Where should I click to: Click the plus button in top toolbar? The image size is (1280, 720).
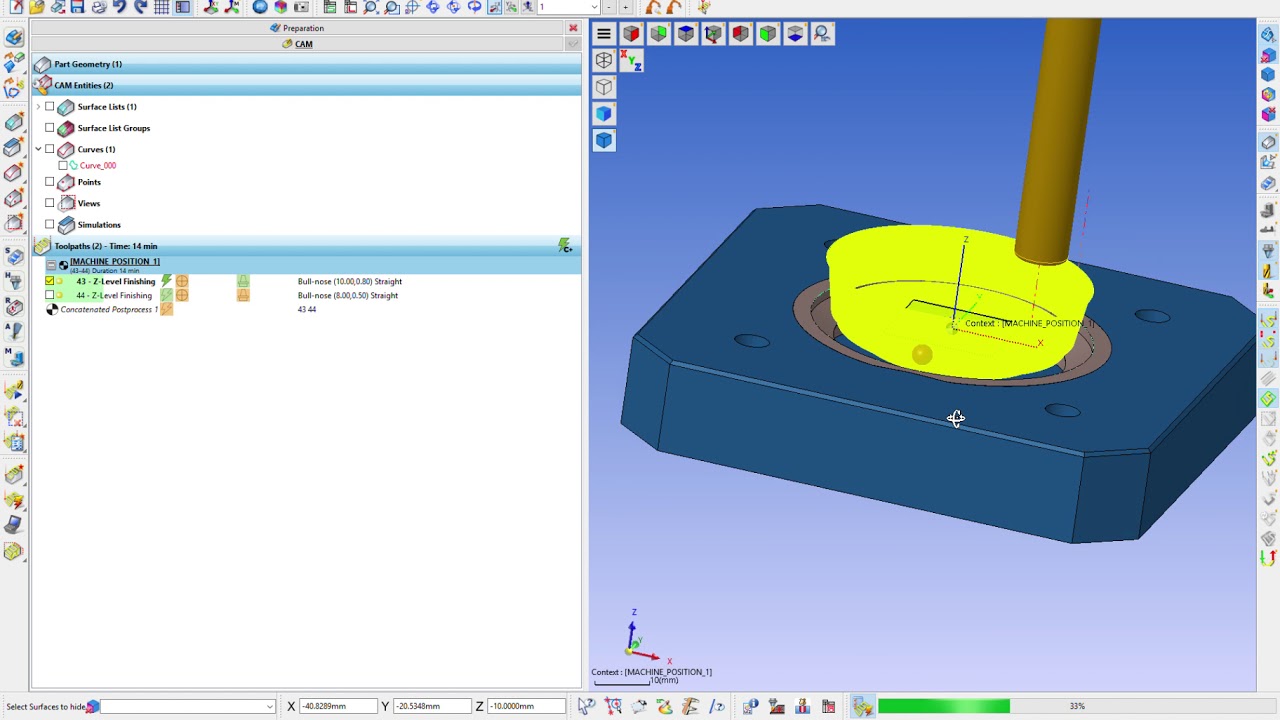point(626,7)
